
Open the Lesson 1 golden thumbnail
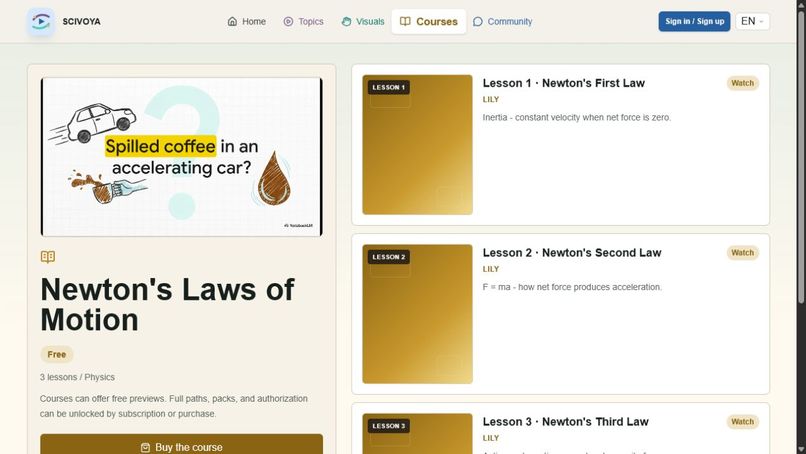click(417, 144)
